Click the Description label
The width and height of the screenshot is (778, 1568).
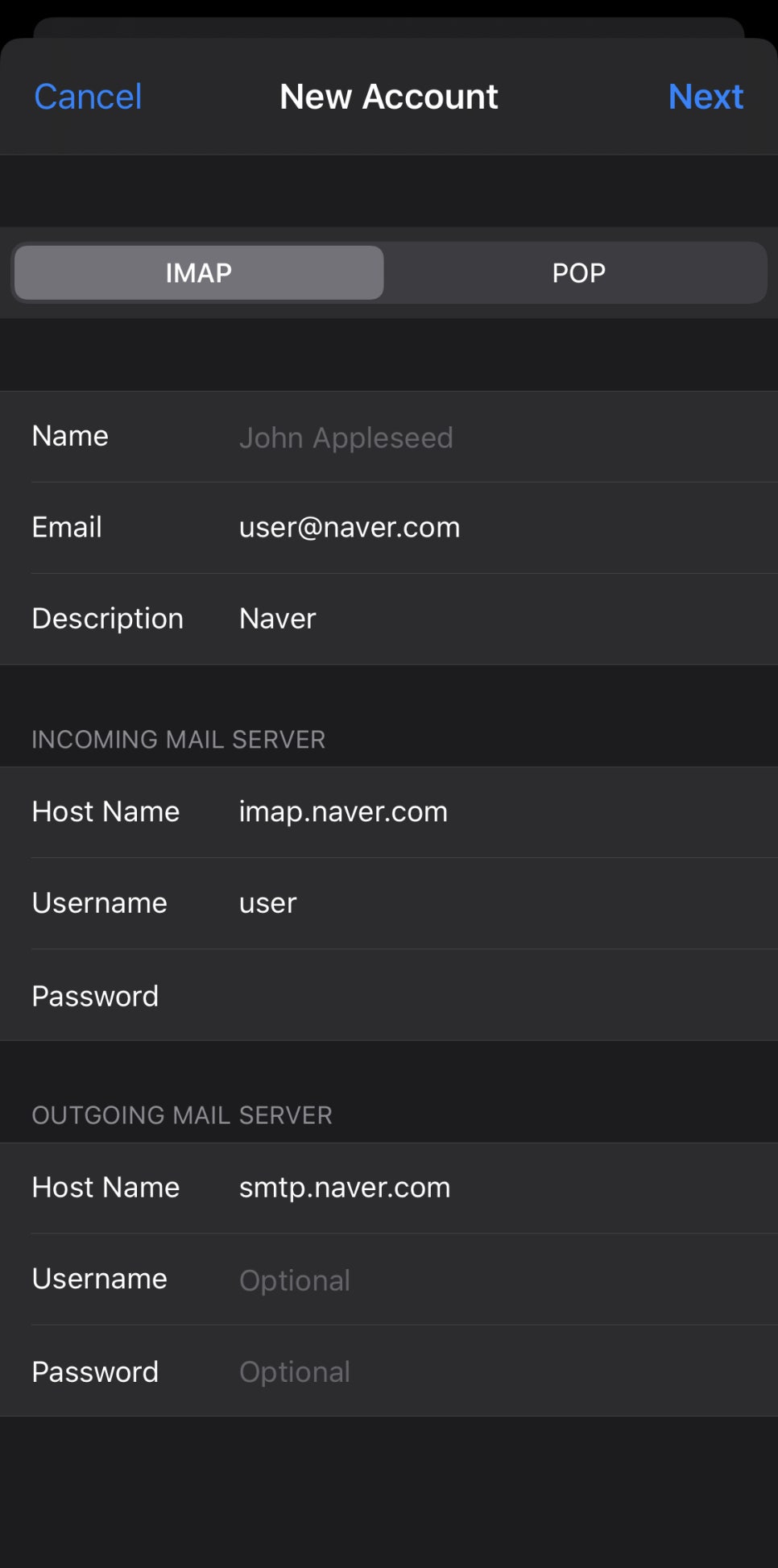(x=107, y=619)
